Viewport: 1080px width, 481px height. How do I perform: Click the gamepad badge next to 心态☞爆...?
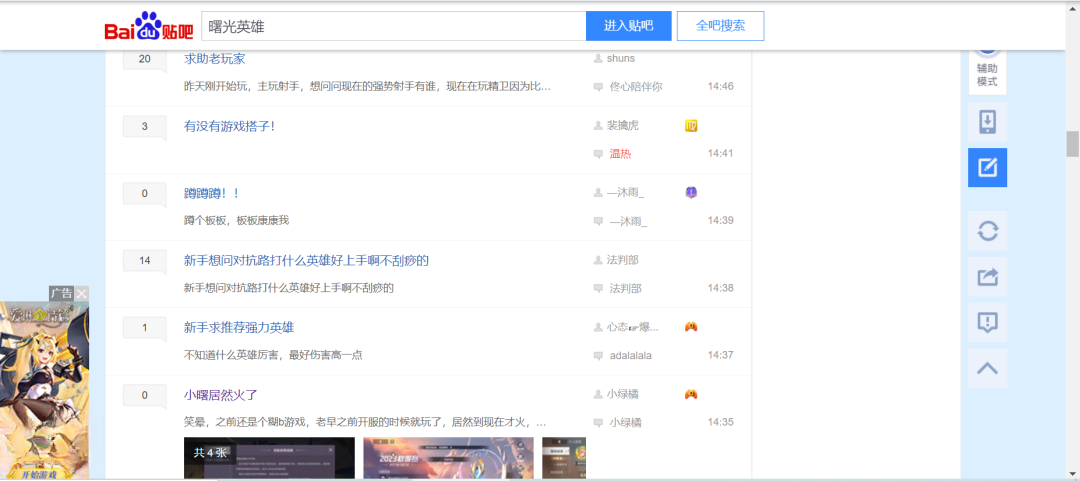691,327
